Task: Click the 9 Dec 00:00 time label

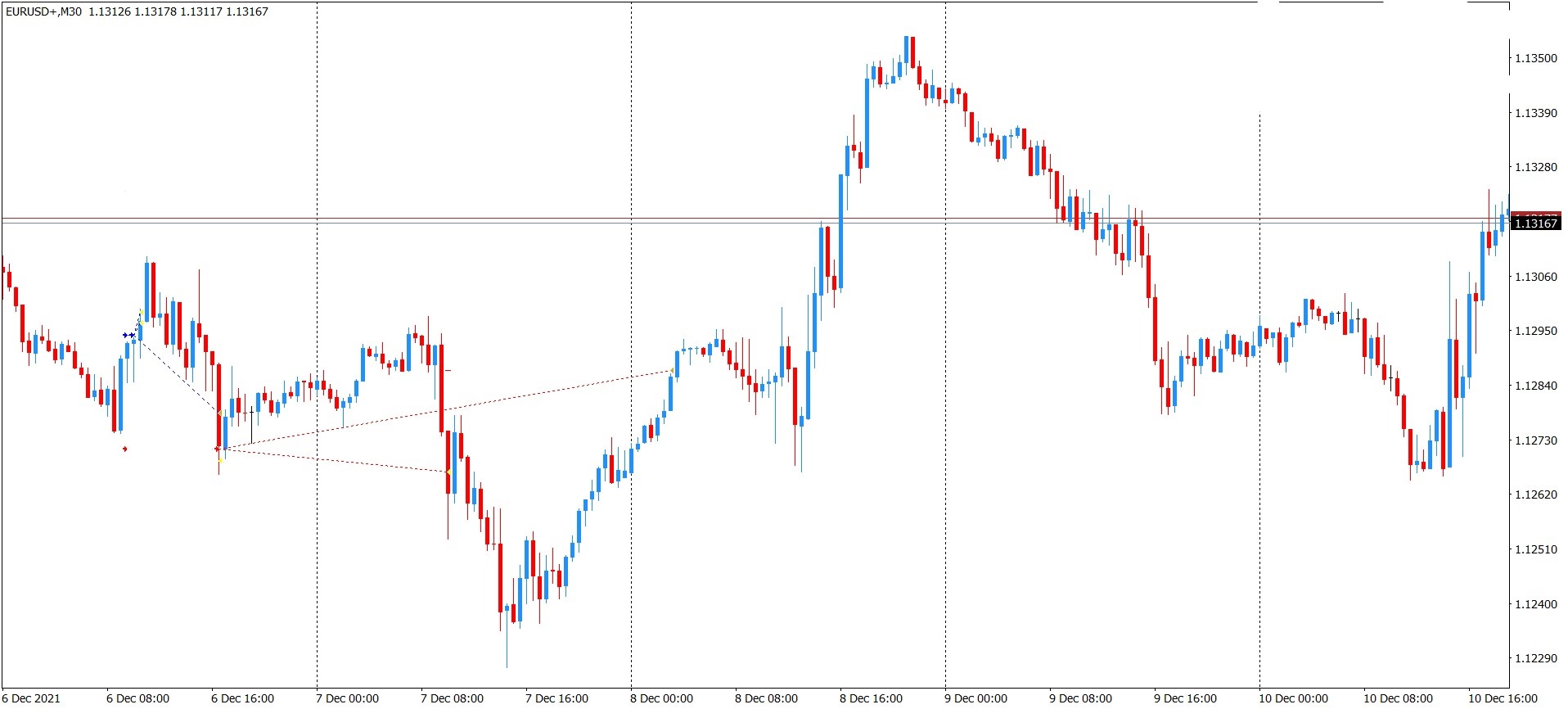Action: pyautogui.click(x=976, y=698)
